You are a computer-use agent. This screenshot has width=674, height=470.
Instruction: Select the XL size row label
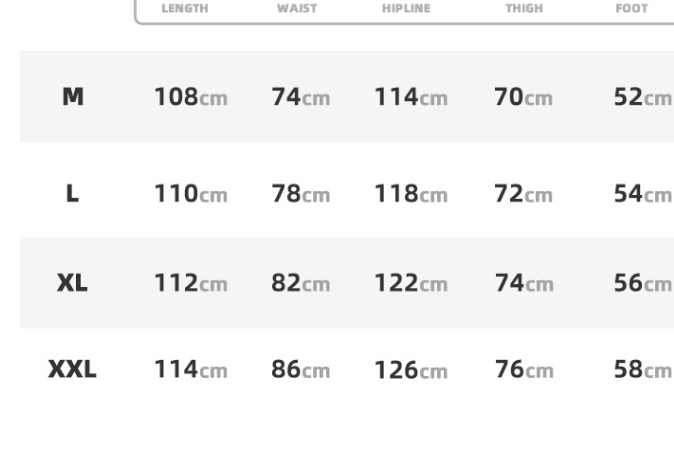(72, 283)
